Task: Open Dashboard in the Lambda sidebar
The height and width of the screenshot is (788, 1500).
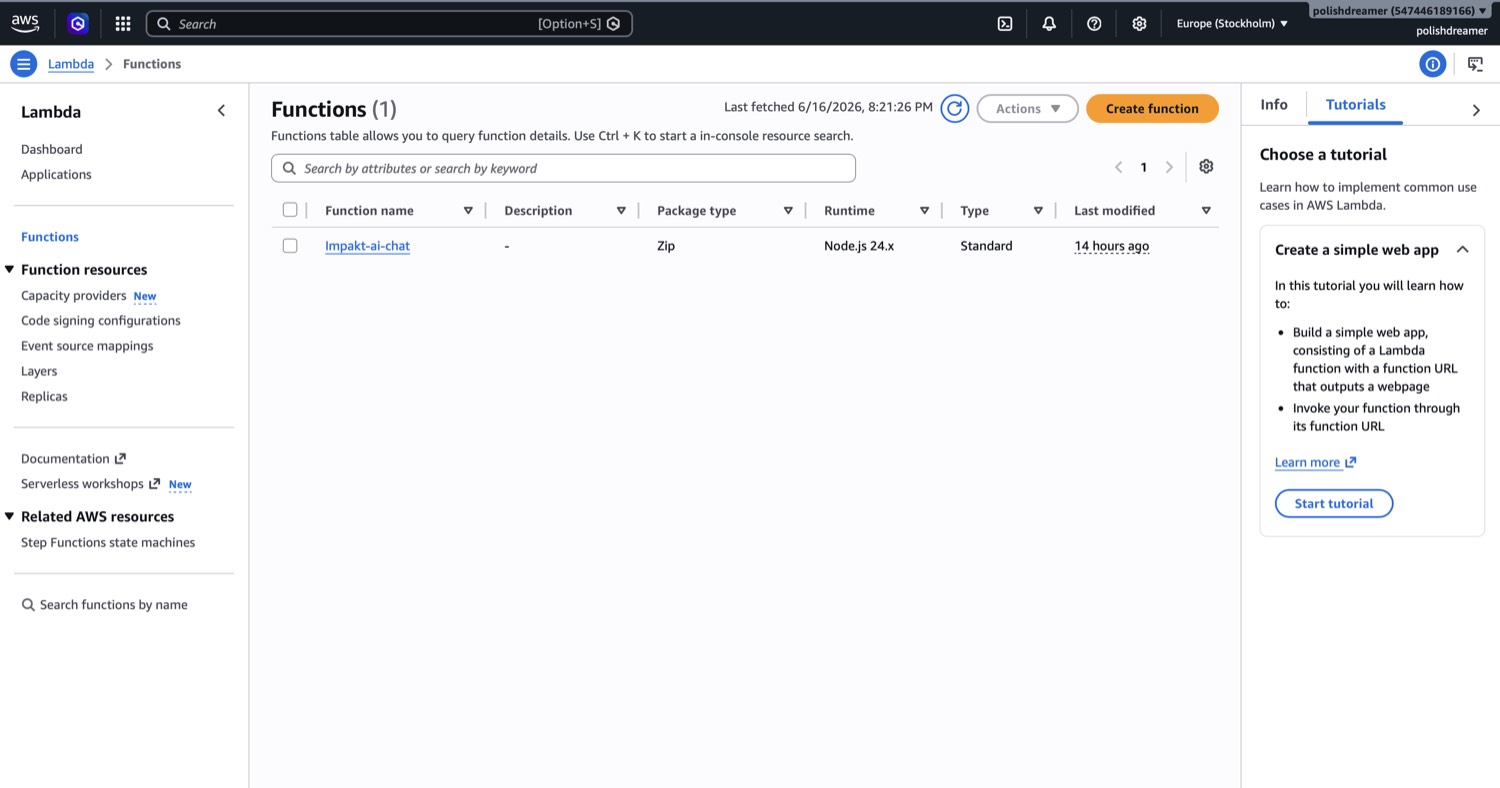Action: [52, 150]
